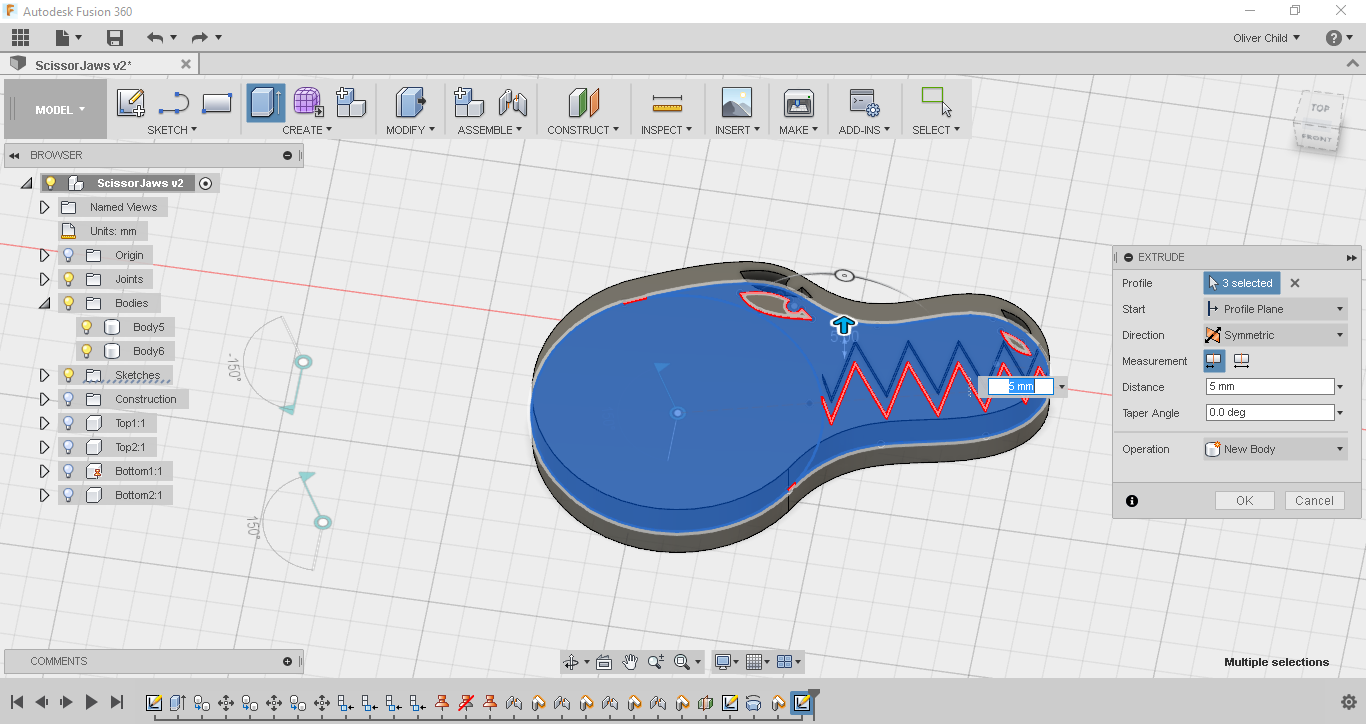Activate the Select tool icon
The width and height of the screenshot is (1366, 724).
(936, 102)
